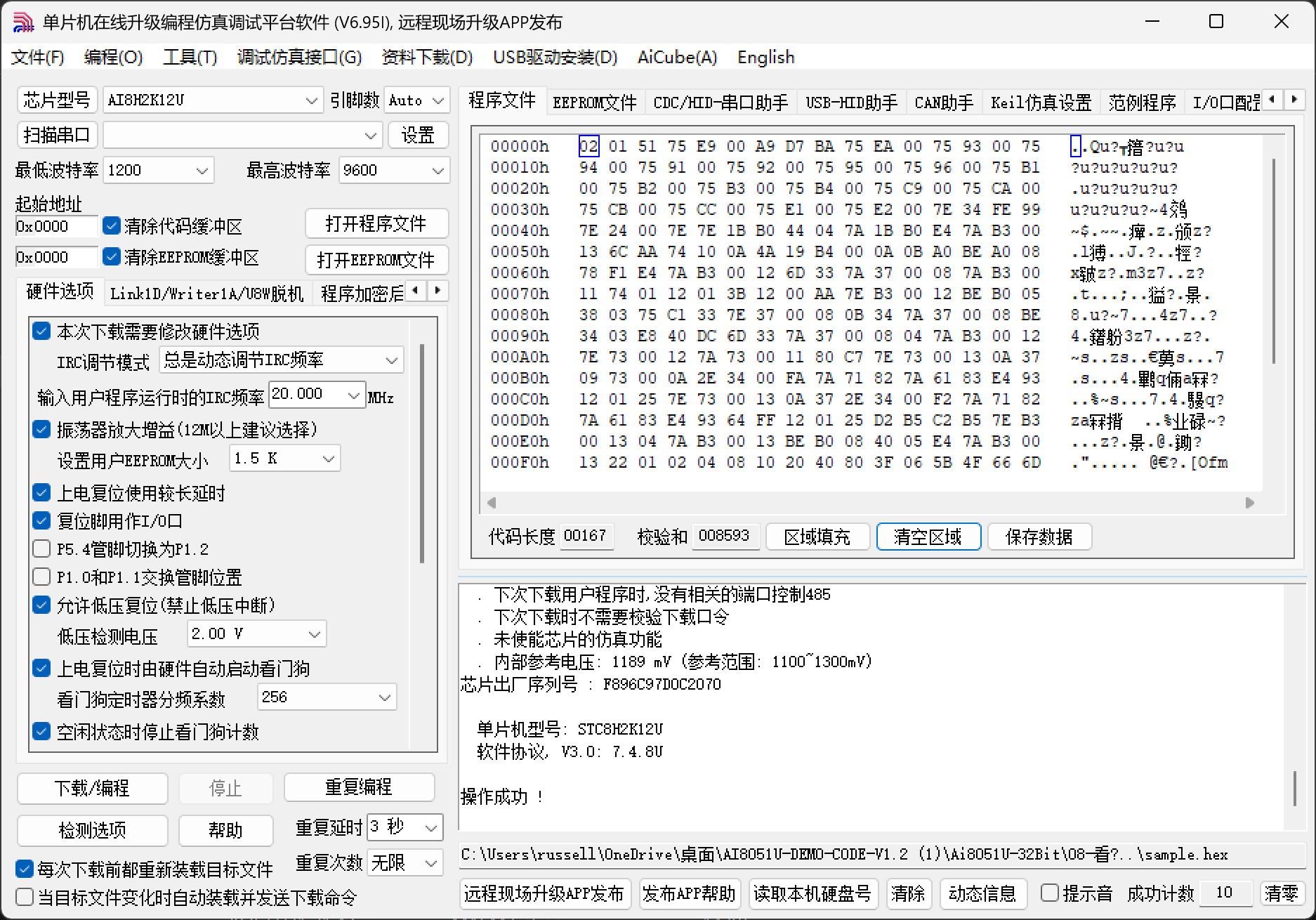Toggle 允许低压复位 checkbox

click(x=41, y=605)
